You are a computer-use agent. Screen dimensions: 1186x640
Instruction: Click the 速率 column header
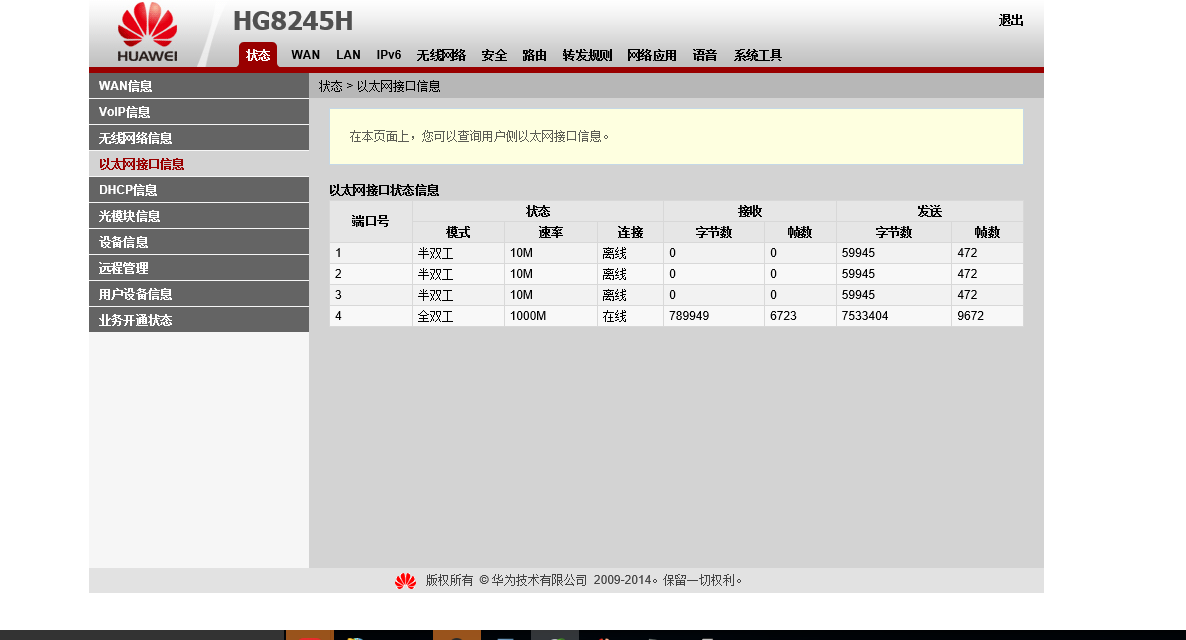tap(551, 232)
